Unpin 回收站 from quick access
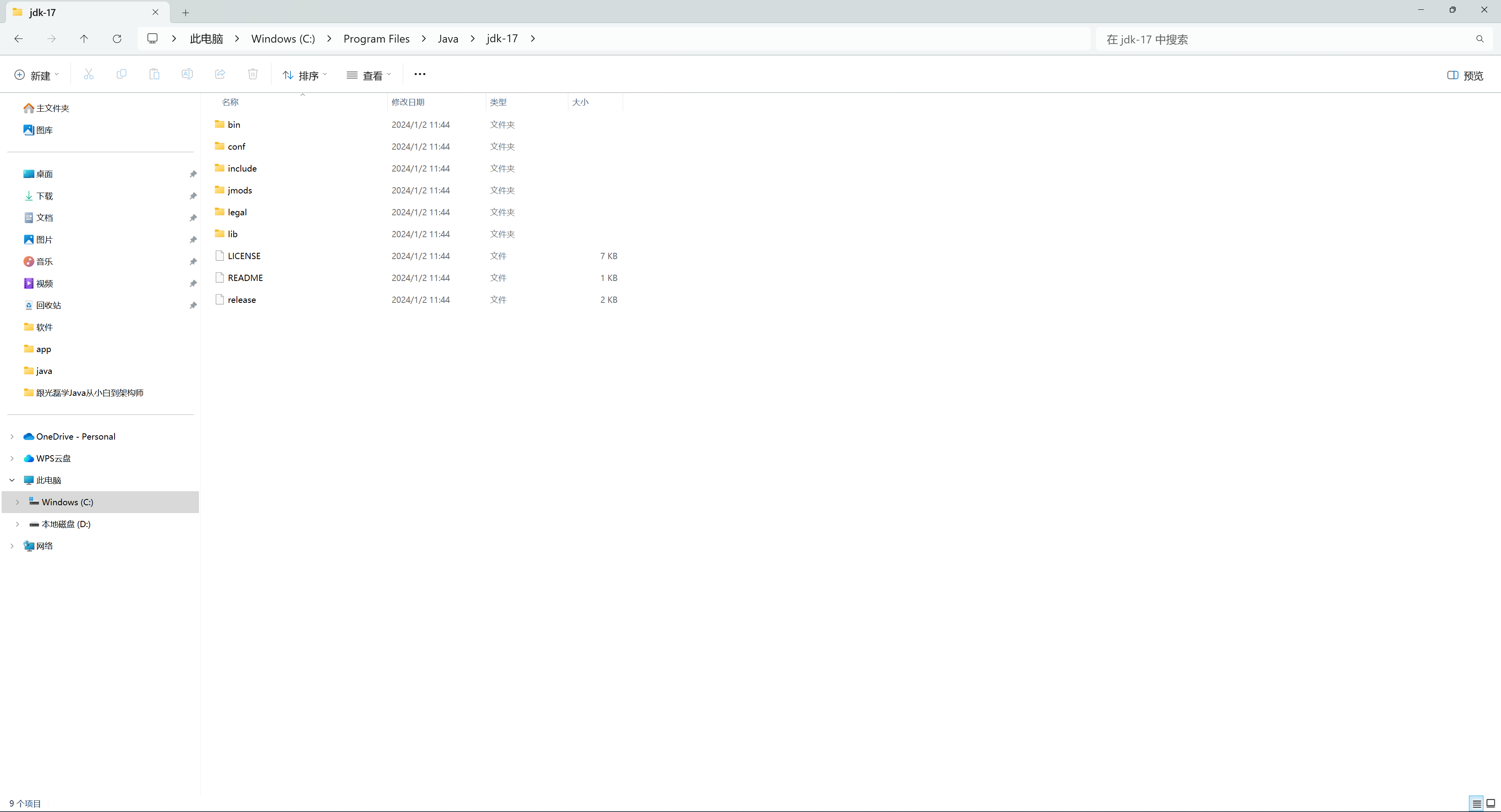Viewport: 1501px width, 812px height. click(x=193, y=305)
